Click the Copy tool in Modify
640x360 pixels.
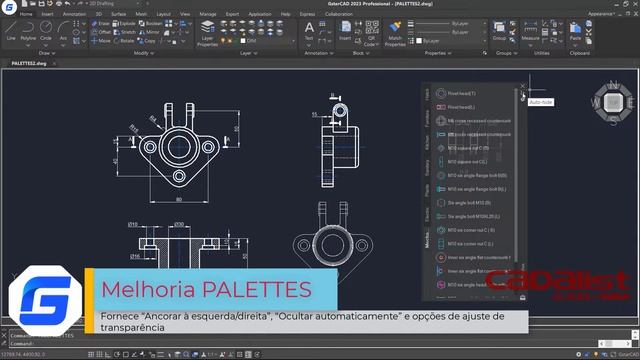point(146,41)
